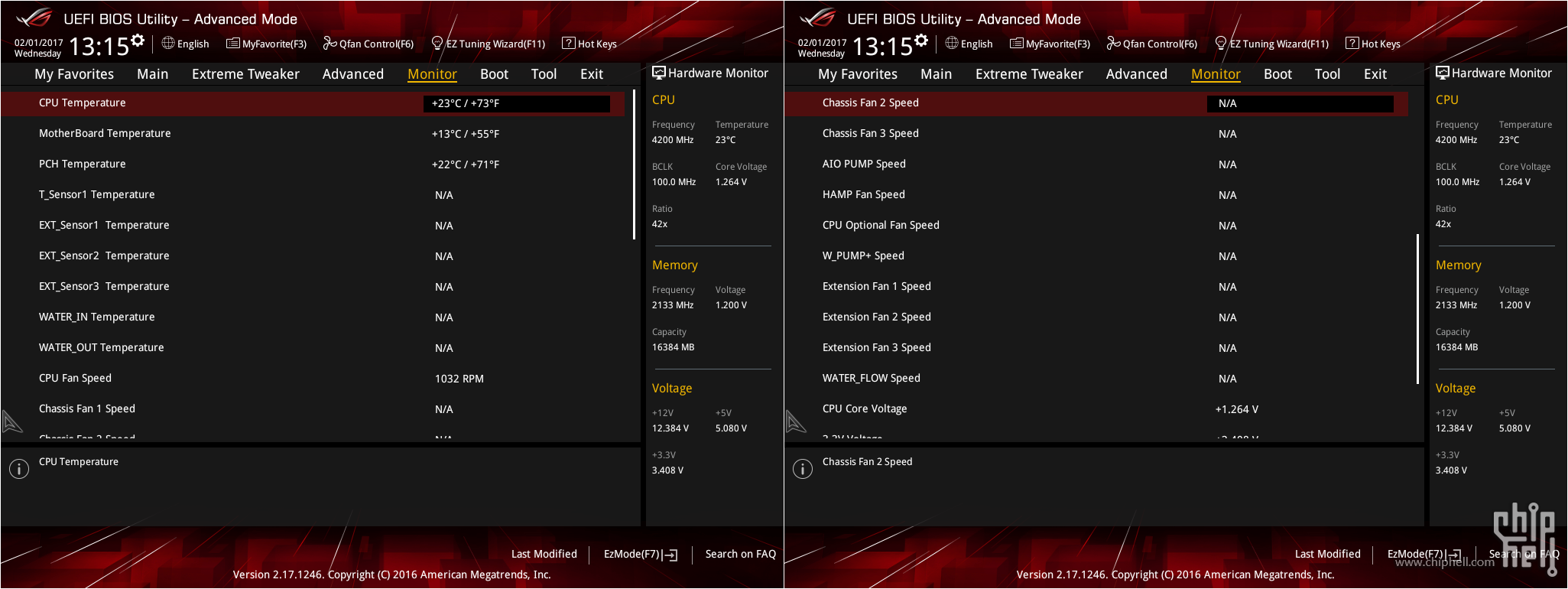1568x589 pixels.
Task: Open Advanced tab in right window
Action: click(x=1137, y=74)
